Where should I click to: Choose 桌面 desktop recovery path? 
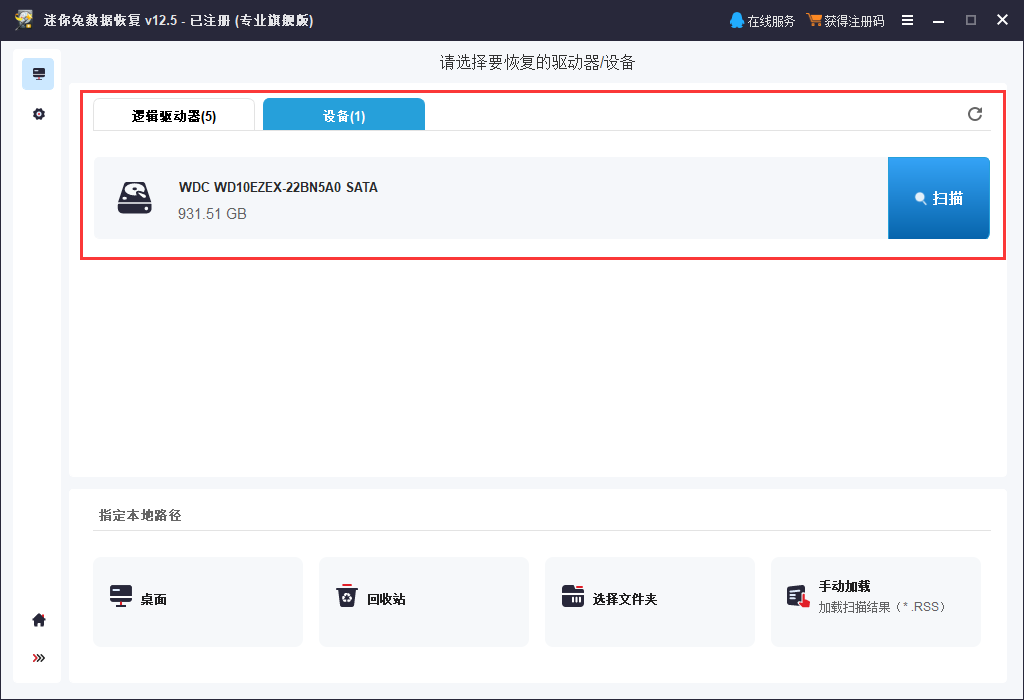(198, 601)
